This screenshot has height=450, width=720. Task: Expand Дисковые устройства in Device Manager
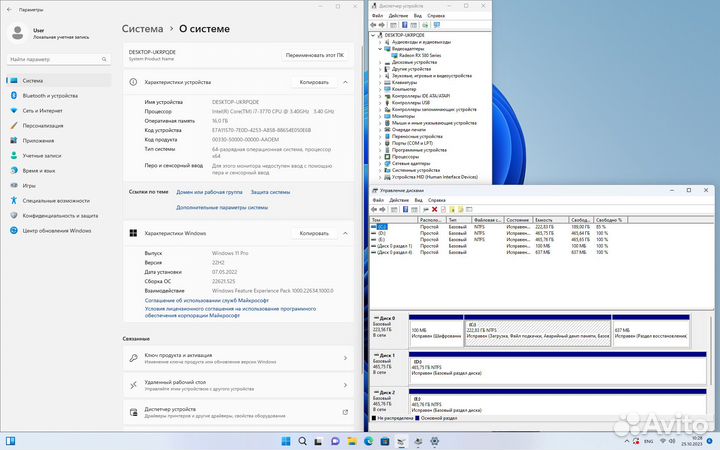(x=380, y=62)
